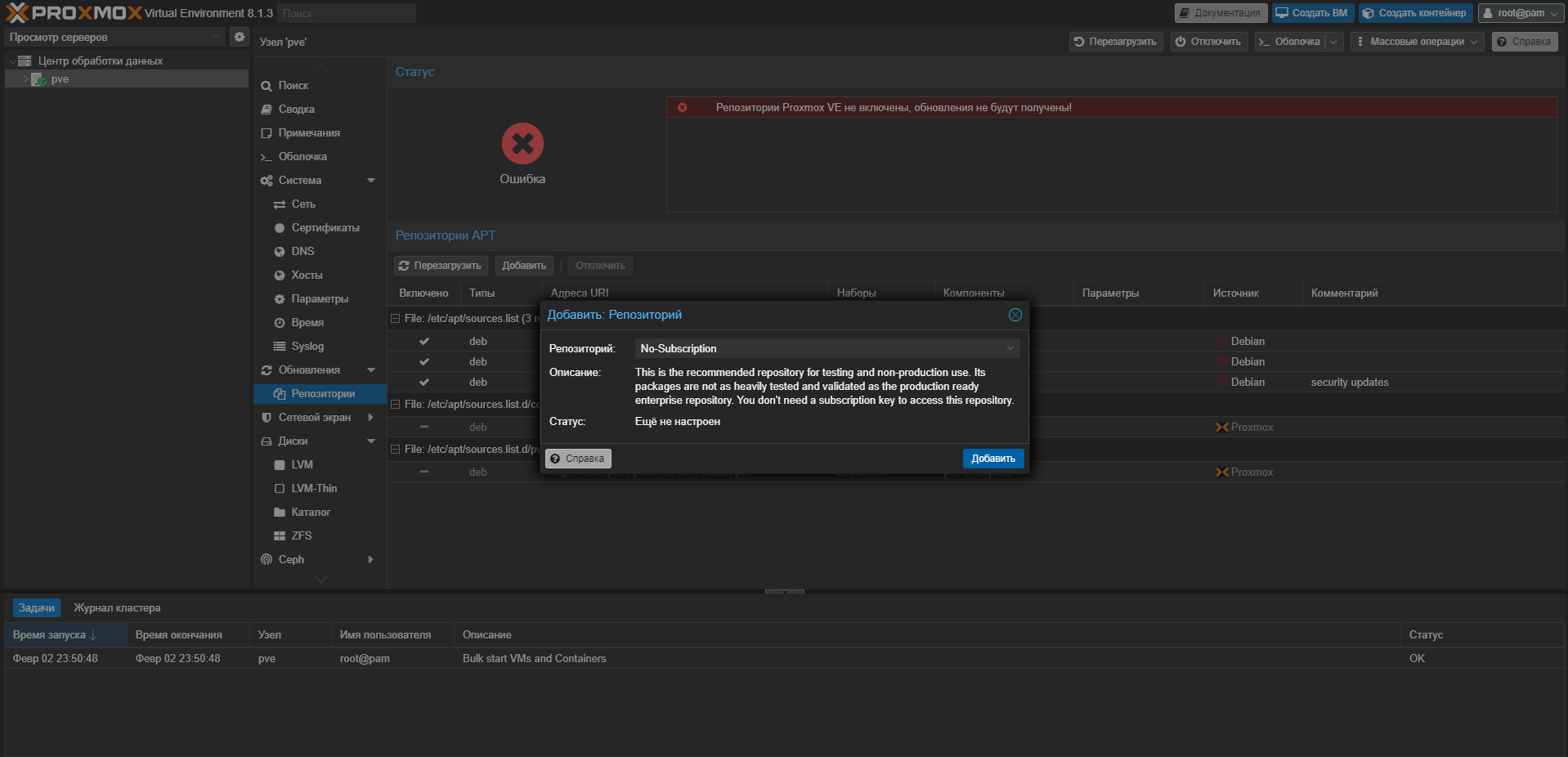Screen dimensions: 1568x757
Task: Click Перезагрузить node button
Action: coord(1115,42)
